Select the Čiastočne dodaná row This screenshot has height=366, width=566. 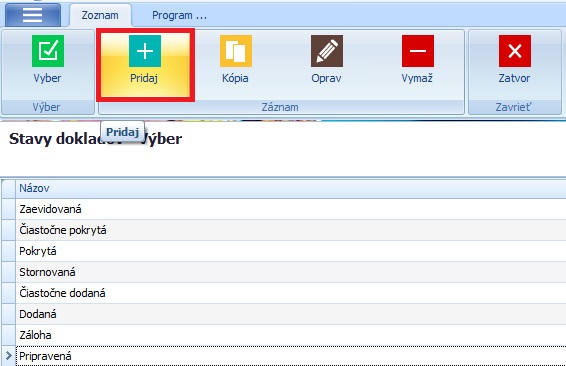[291, 293]
